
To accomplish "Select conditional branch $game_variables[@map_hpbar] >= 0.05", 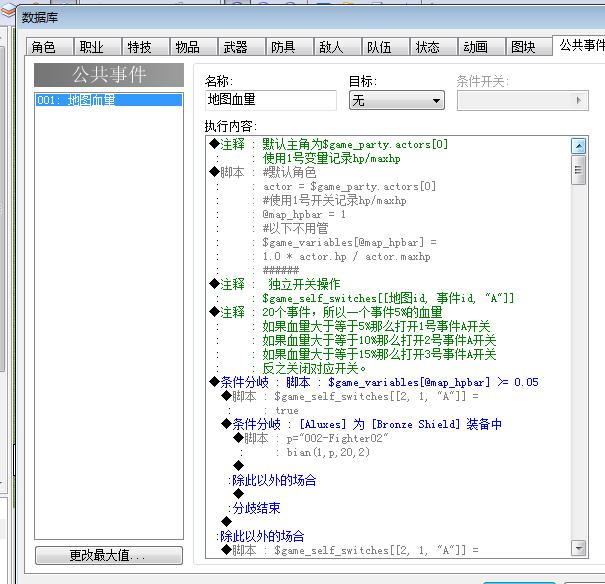I will click(x=433, y=382).
